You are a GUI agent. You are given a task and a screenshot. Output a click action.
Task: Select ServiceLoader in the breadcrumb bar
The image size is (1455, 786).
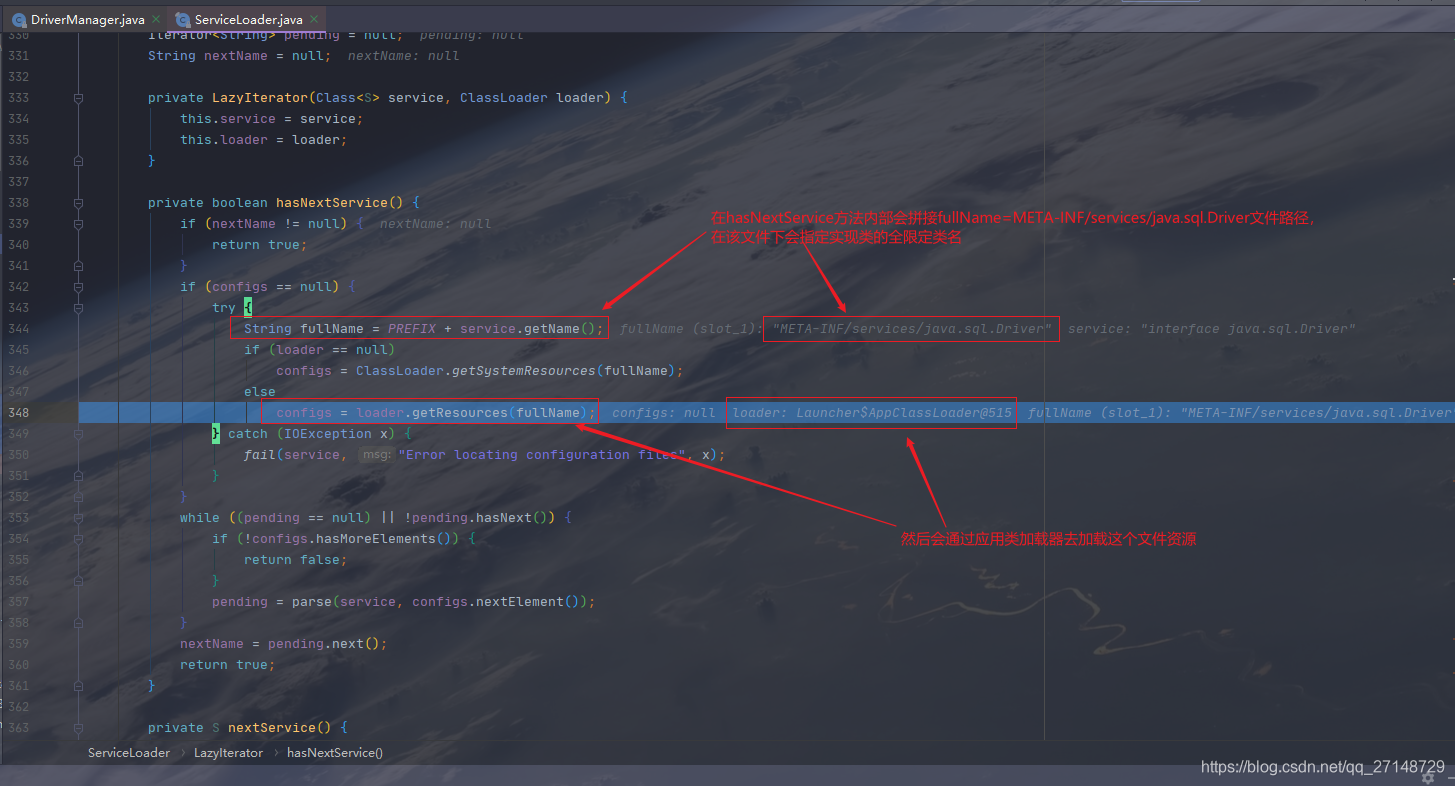click(129, 753)
